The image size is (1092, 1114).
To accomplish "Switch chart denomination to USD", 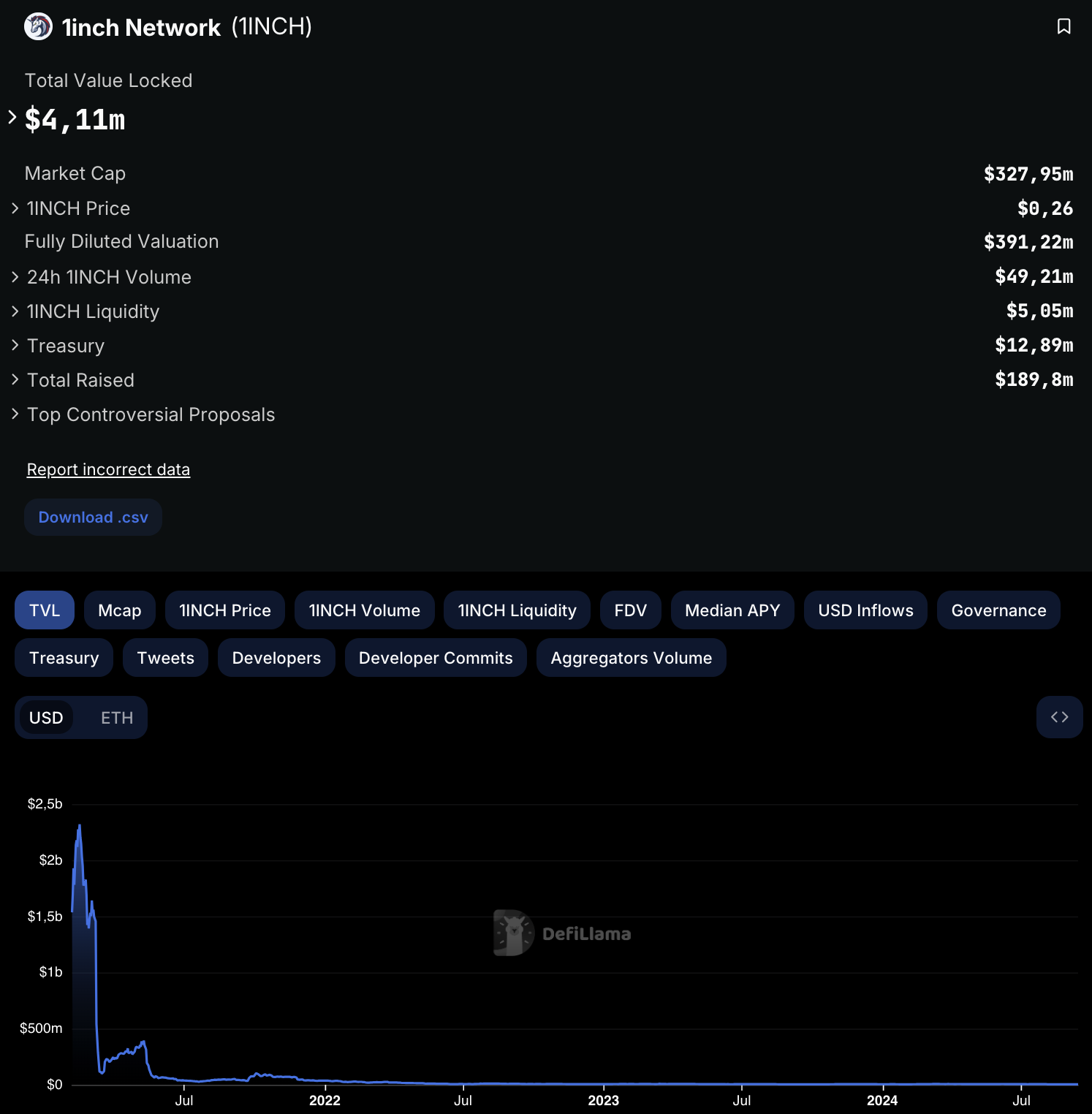I will pyautogui.click(x=46, y=717).
